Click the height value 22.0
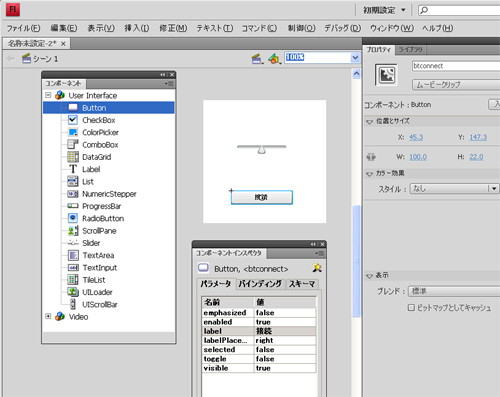The height and width of the screenshot is (397, 500). (x=476, y=157)
